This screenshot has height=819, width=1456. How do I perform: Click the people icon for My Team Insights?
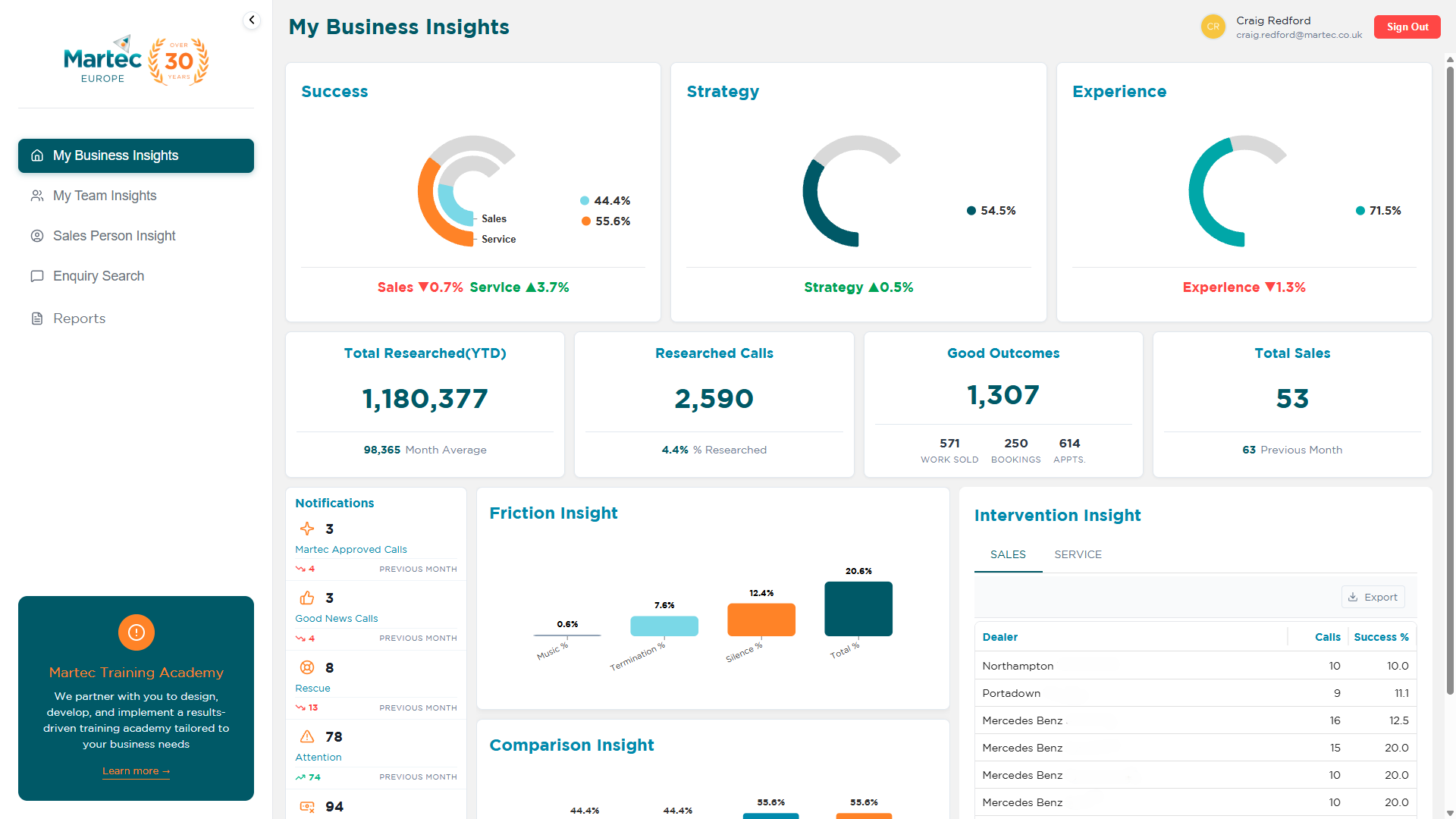[x=37, y=196]
